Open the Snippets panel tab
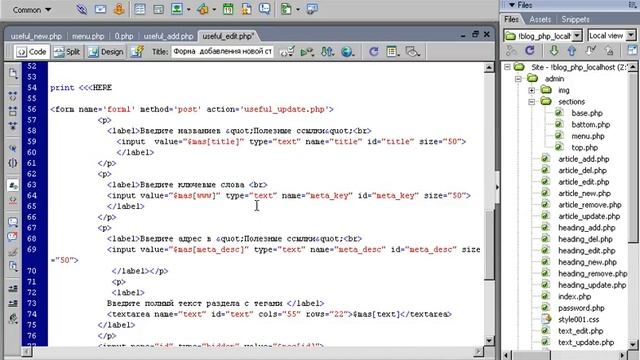 pyautogui.click(x=575, y=20)
